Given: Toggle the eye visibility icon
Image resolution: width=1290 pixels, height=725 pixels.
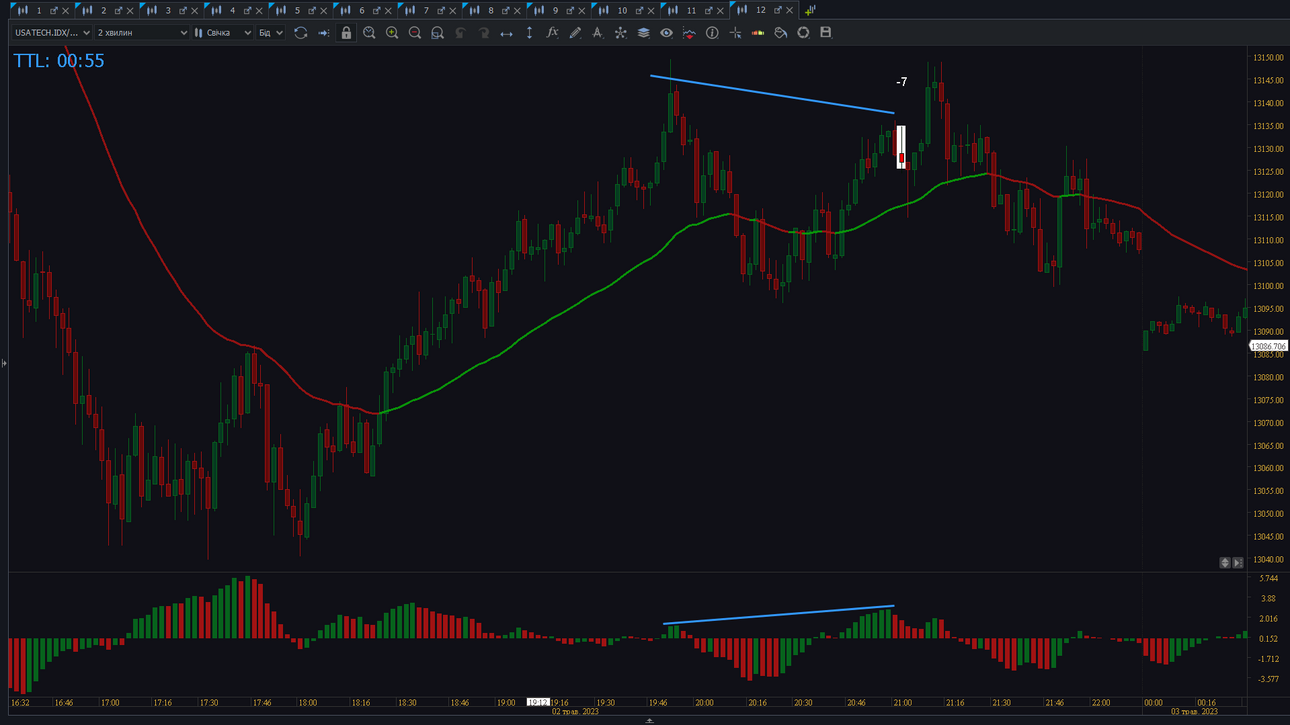Looking at the screenshot, I should [x=666, y=33].
